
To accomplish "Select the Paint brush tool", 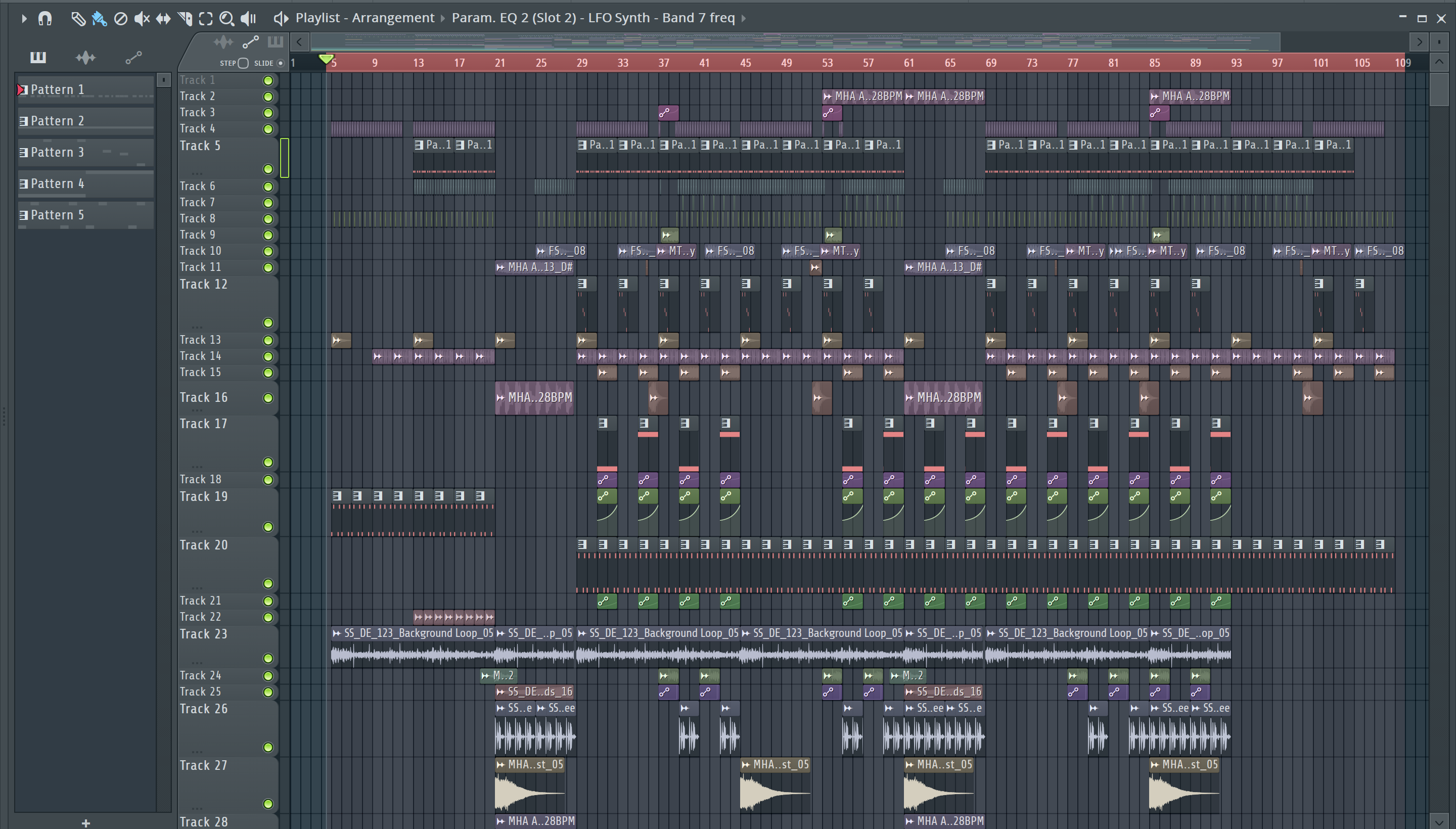I will (x=99, y=19).
